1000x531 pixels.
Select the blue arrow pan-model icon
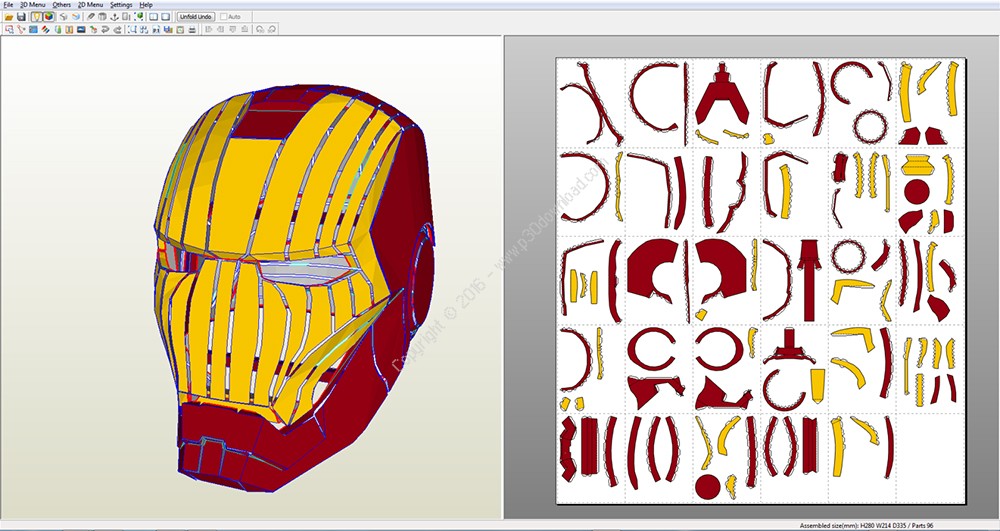76,17
